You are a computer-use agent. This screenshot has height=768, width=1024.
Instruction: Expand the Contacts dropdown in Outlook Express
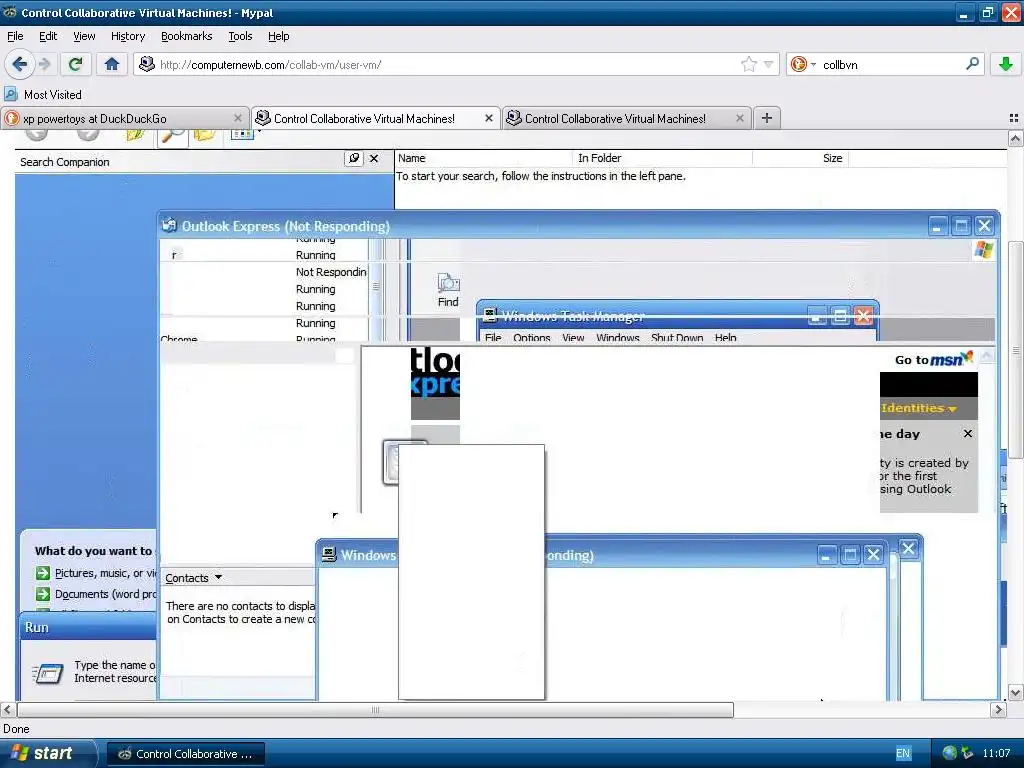click(x=193, y=578)
